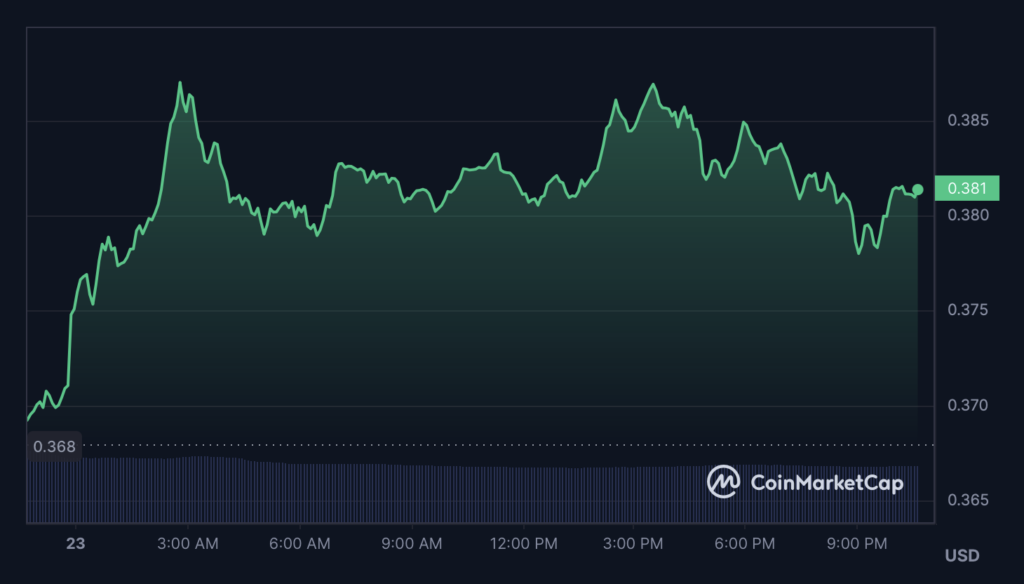Screen dimensions: 1024x584
Task: Click the 3:00 AM time axis label
Action: pos(188,543)
